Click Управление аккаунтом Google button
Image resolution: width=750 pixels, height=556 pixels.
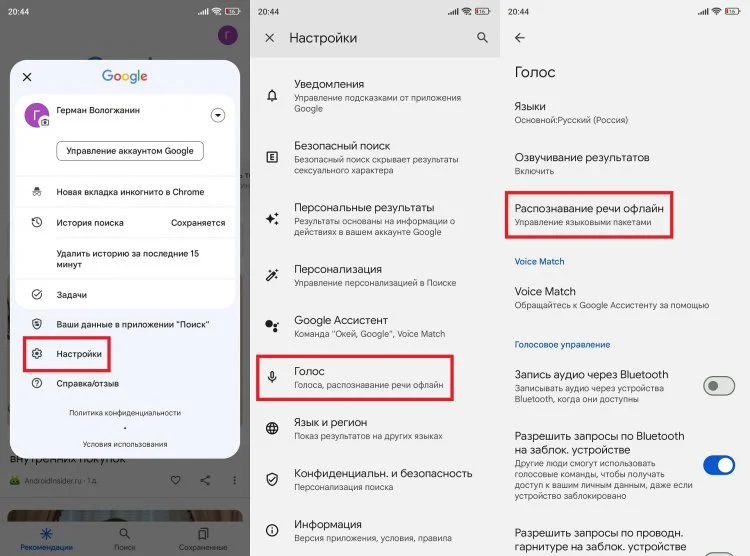click(x=130, y=151)
